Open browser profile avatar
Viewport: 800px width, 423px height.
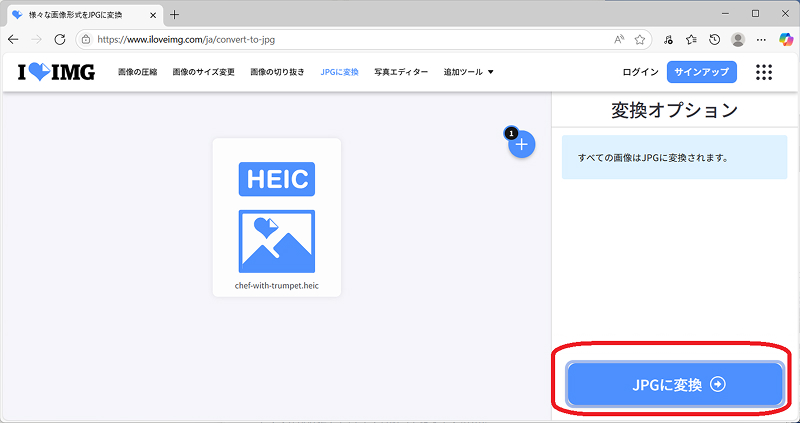coord(738,39)
